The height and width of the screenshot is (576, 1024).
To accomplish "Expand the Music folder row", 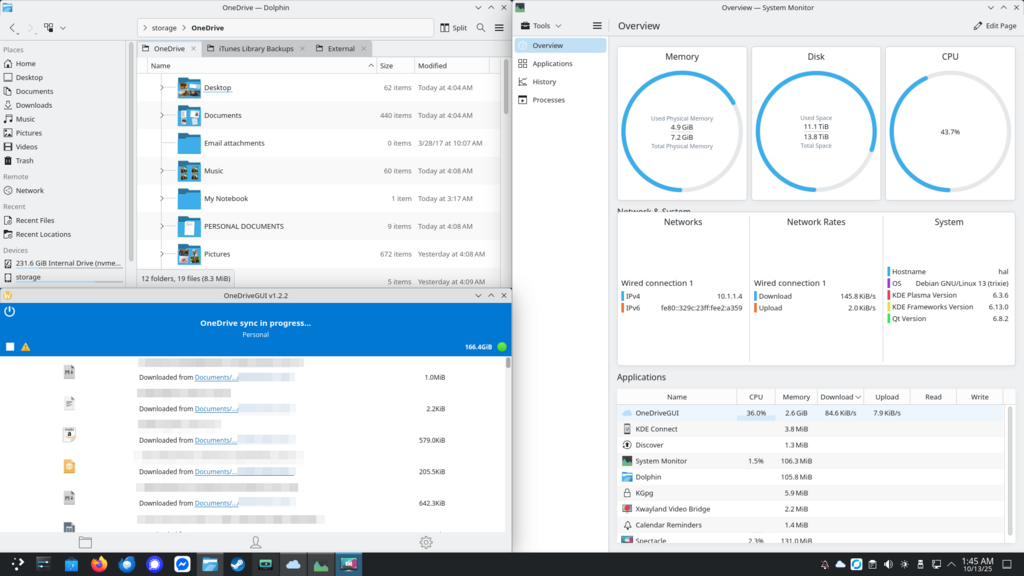I will tap(162, 170).
